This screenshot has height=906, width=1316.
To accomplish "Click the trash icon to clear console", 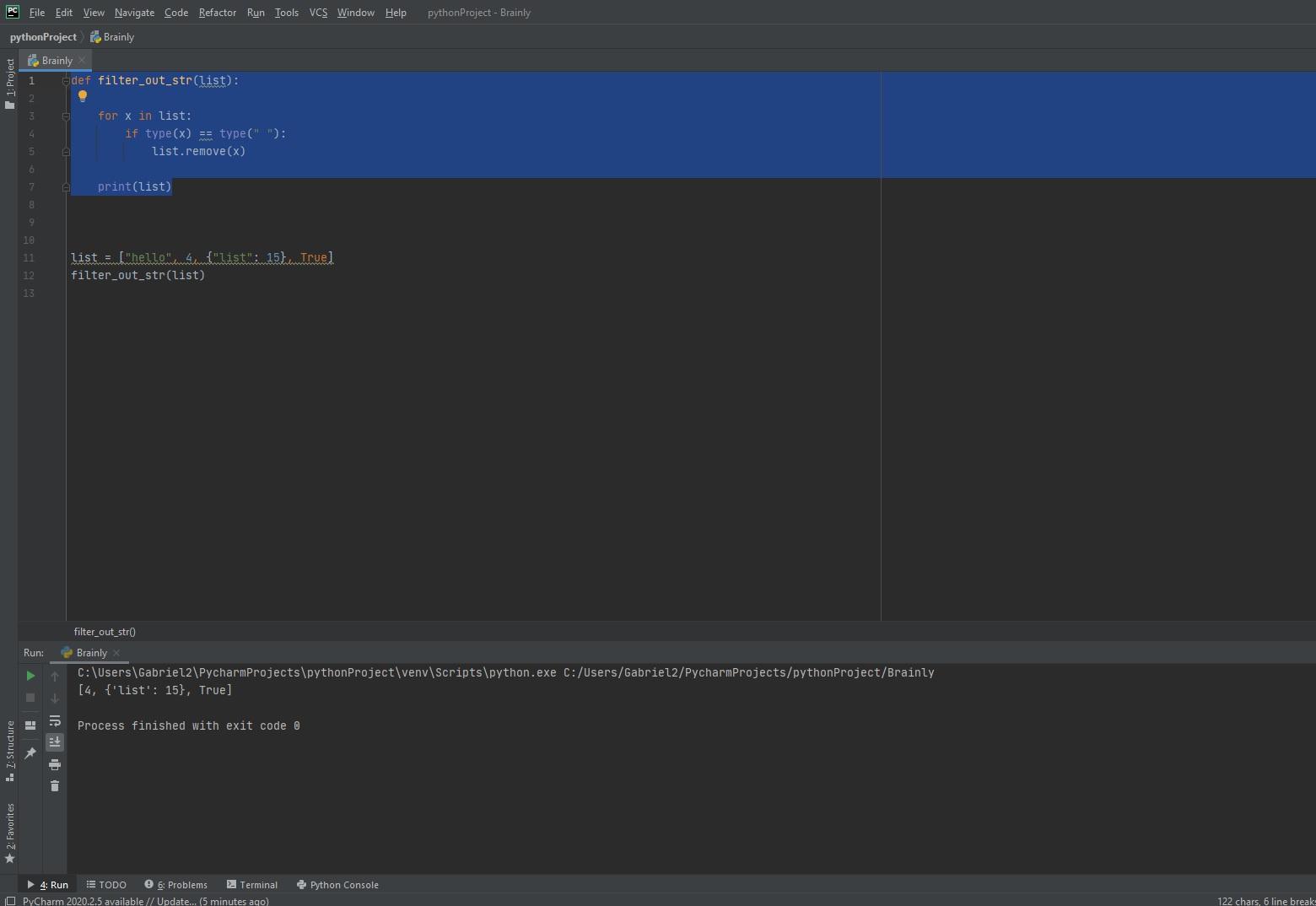I will pyautogui.click(x=55, y=786).
